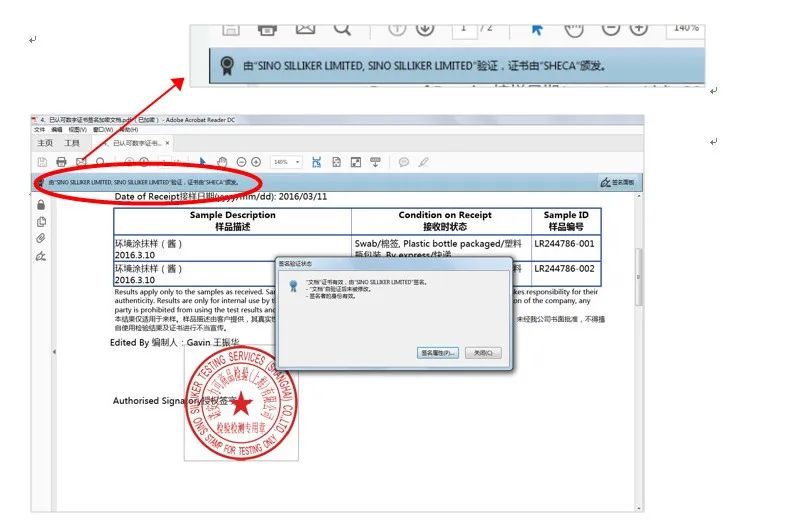This screenshot has width=800, height=526.
Task: Click the 签名验证状态 dialog title
Action: (295, 264)
